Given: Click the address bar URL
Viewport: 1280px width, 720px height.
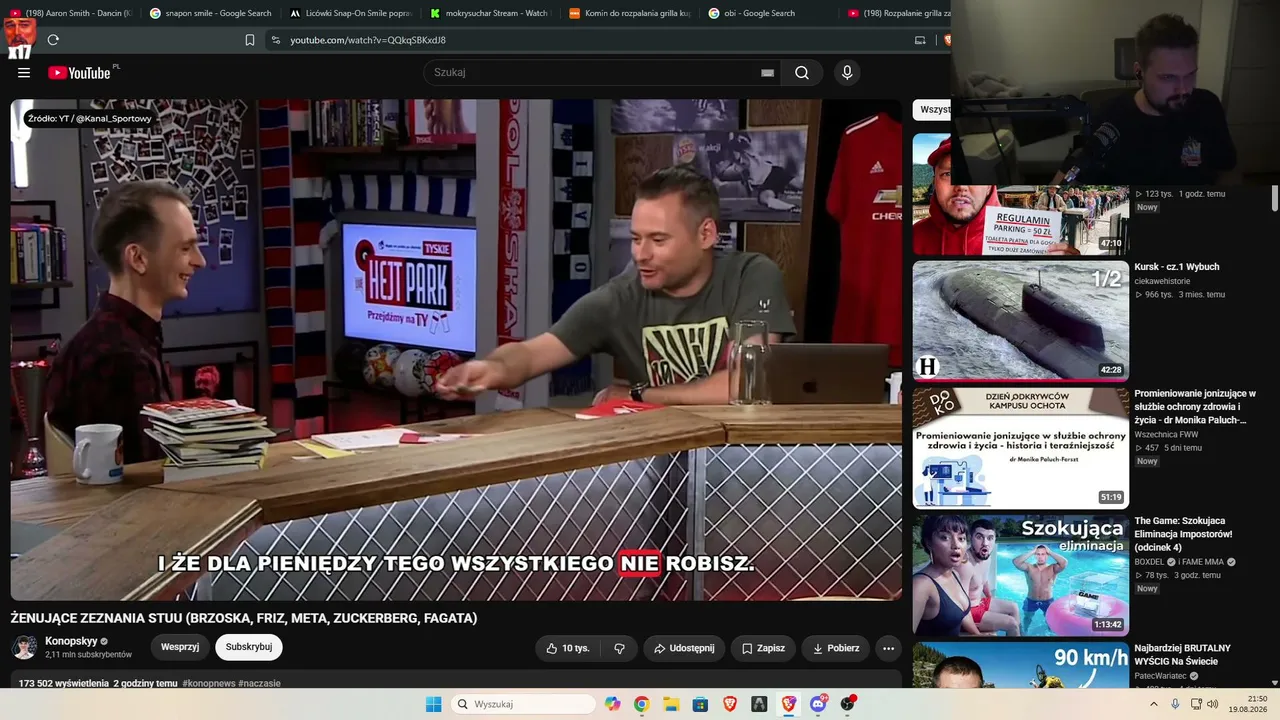Looking at the screenshot, I should [x=368, y=40].
